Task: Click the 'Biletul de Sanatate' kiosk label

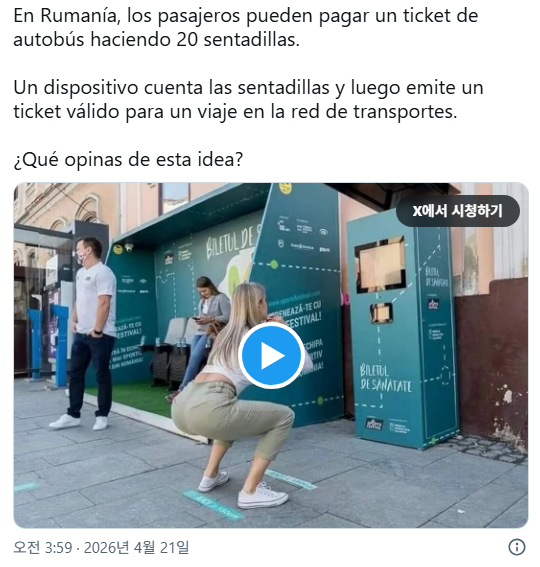Action: pos(385,379)
